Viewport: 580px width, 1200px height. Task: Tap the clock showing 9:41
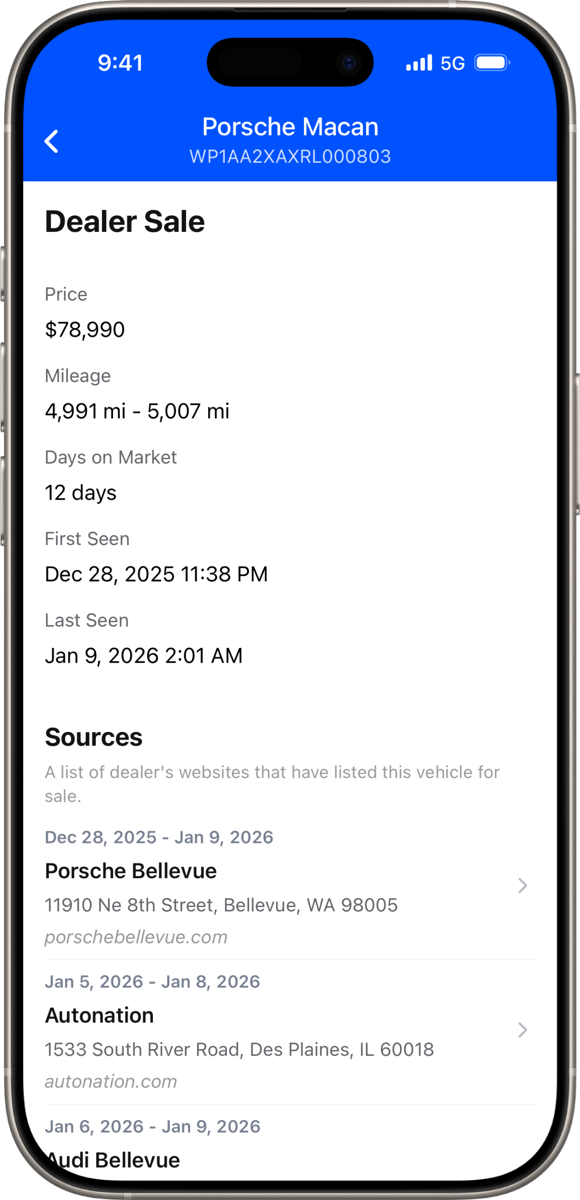point(121,63)
